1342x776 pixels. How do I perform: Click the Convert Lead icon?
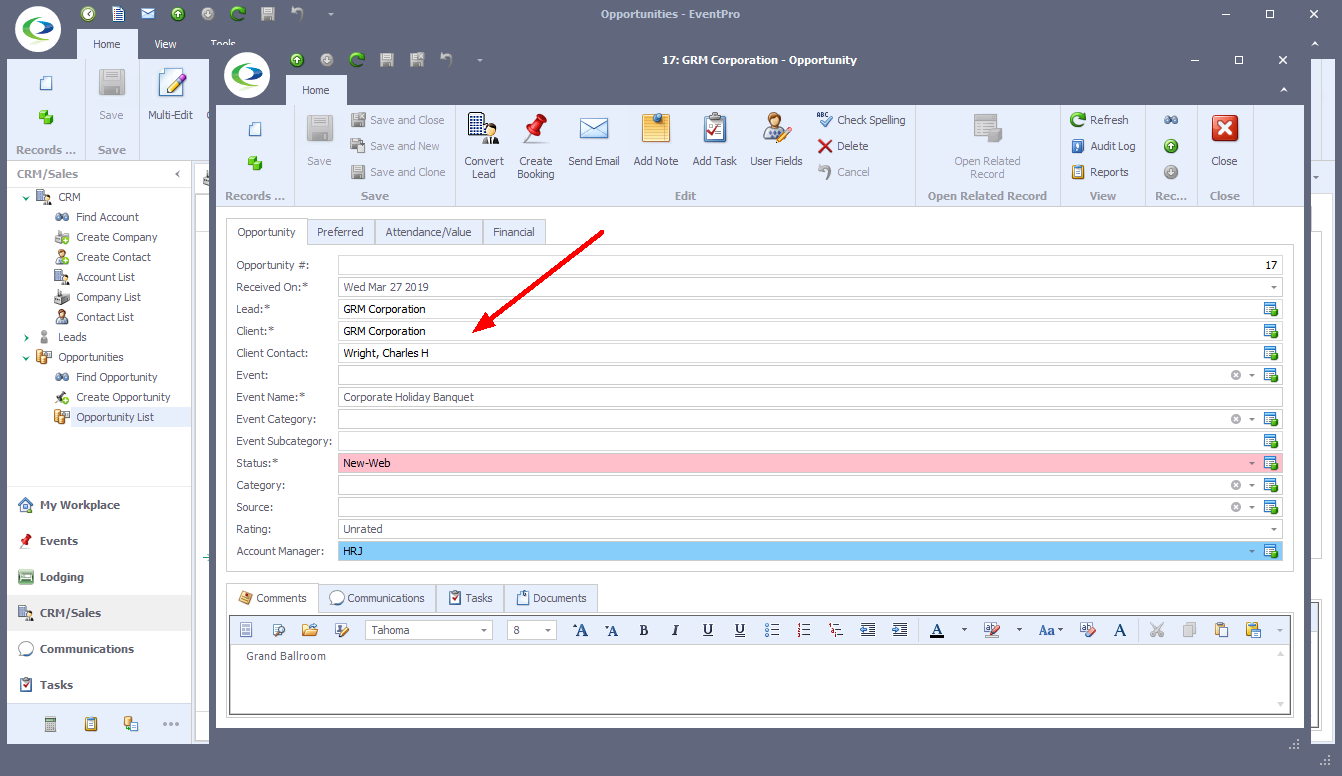pyautogui.click(x=484, y=129)
